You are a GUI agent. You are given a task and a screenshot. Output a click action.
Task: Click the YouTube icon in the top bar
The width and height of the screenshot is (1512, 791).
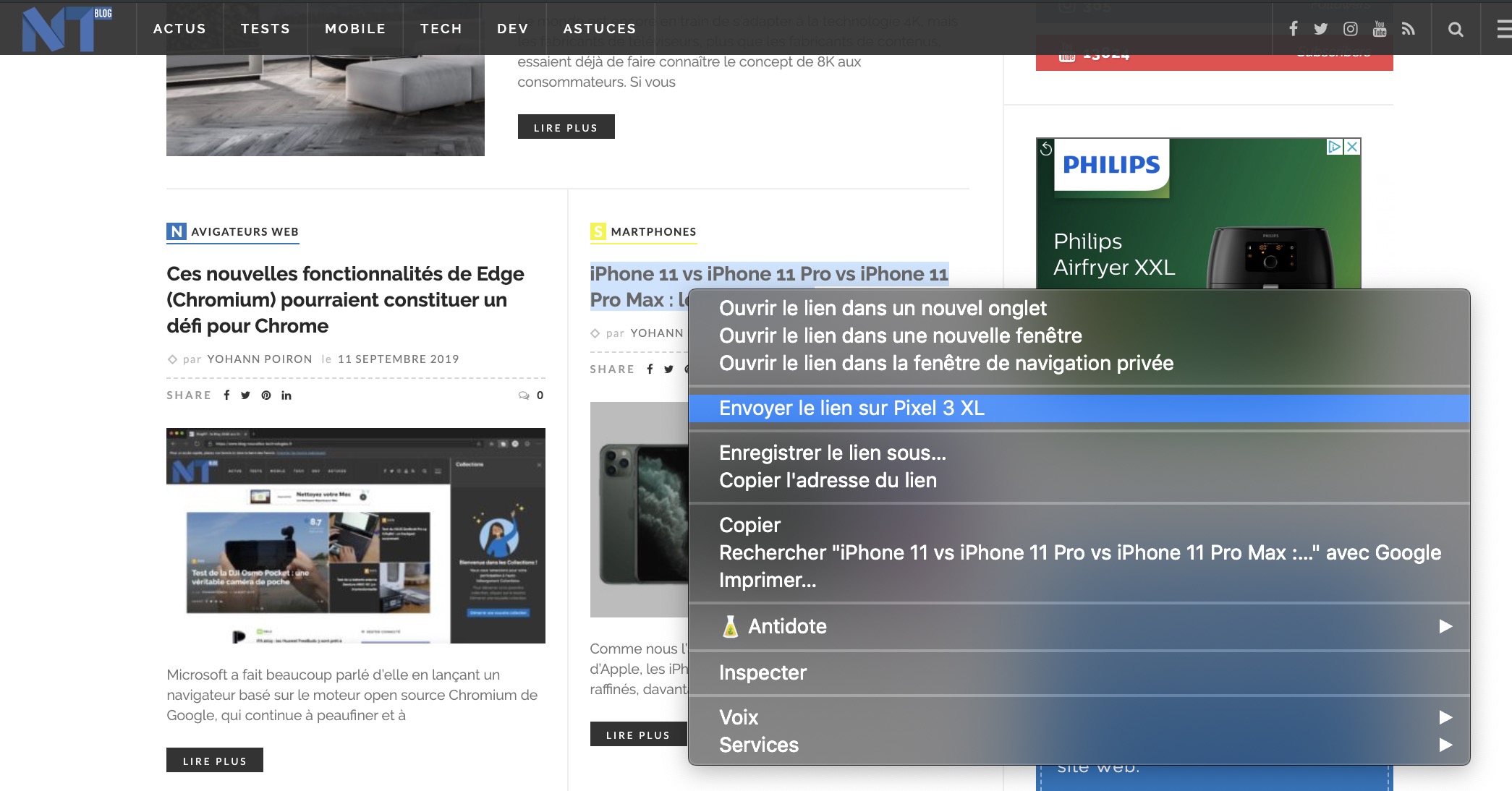pyautogui.click(x=1379, y=29)
